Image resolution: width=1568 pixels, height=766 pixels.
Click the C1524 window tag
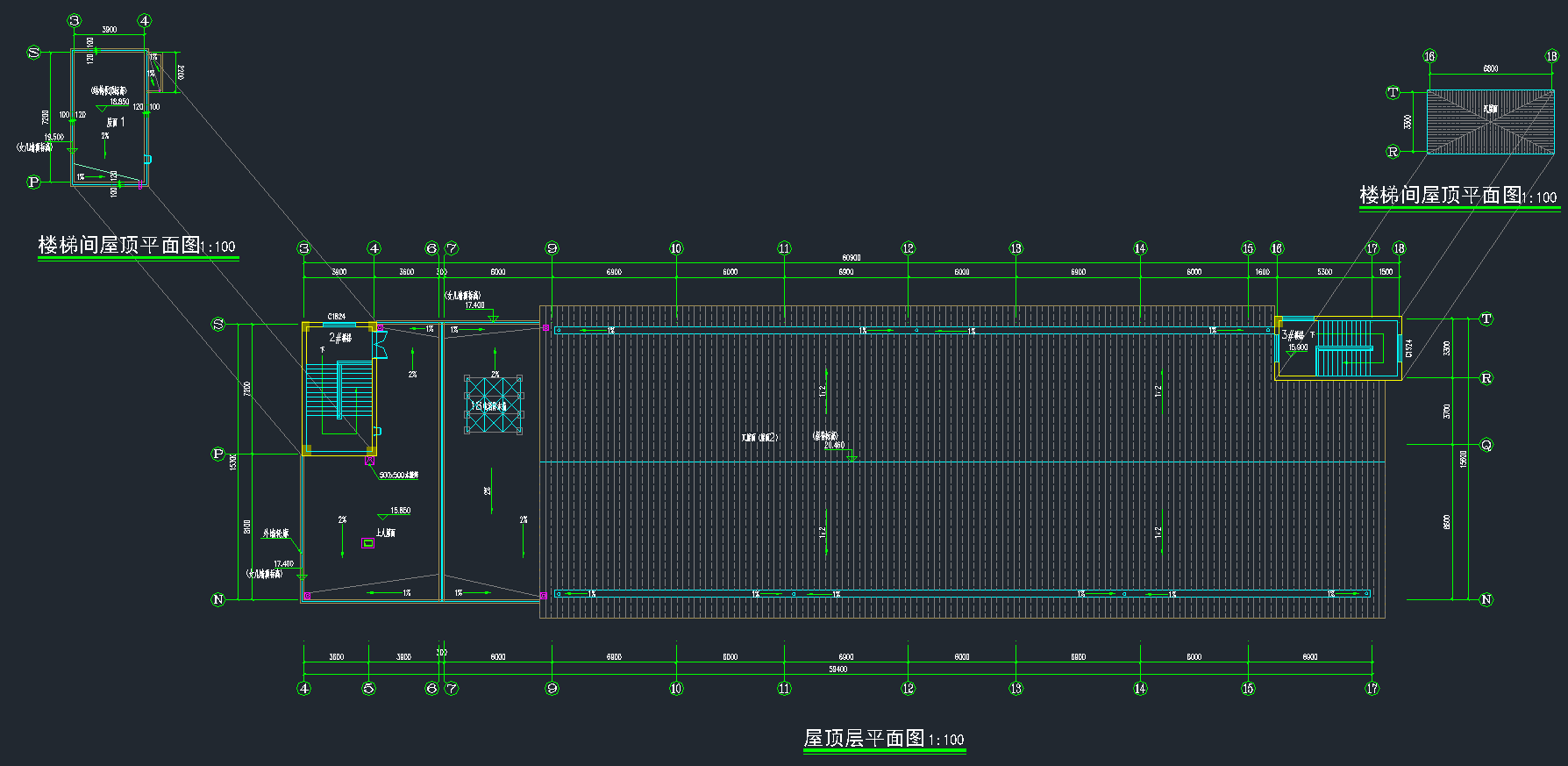tap(1409, 348)
